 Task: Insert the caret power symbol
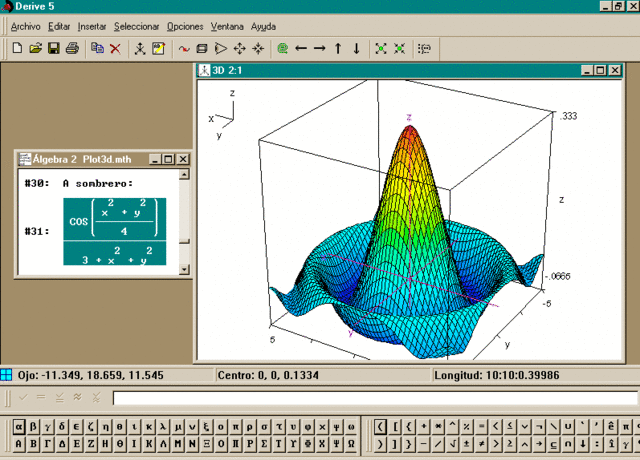click(453, 427)
